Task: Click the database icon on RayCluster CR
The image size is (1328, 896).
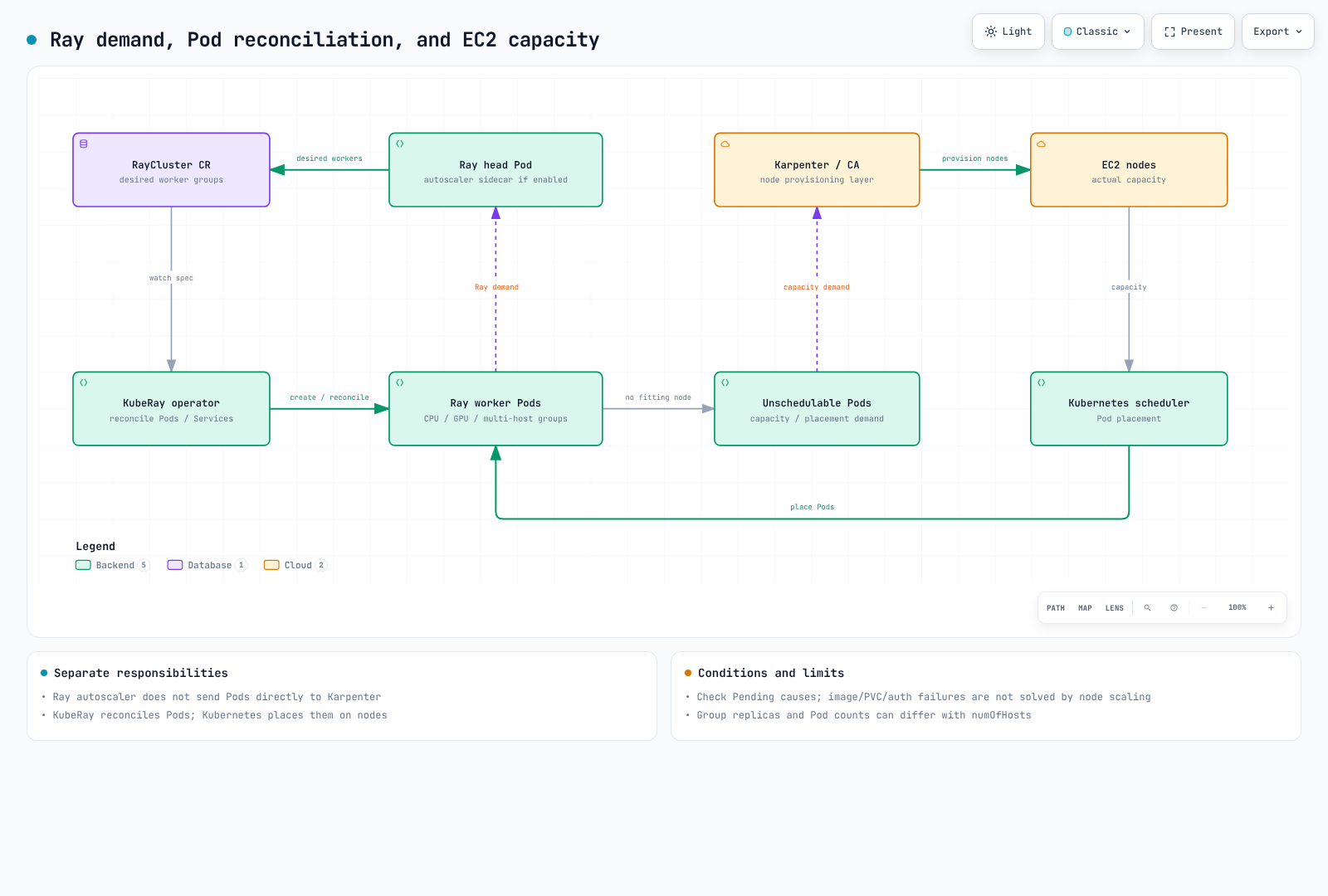Action: 84,144
